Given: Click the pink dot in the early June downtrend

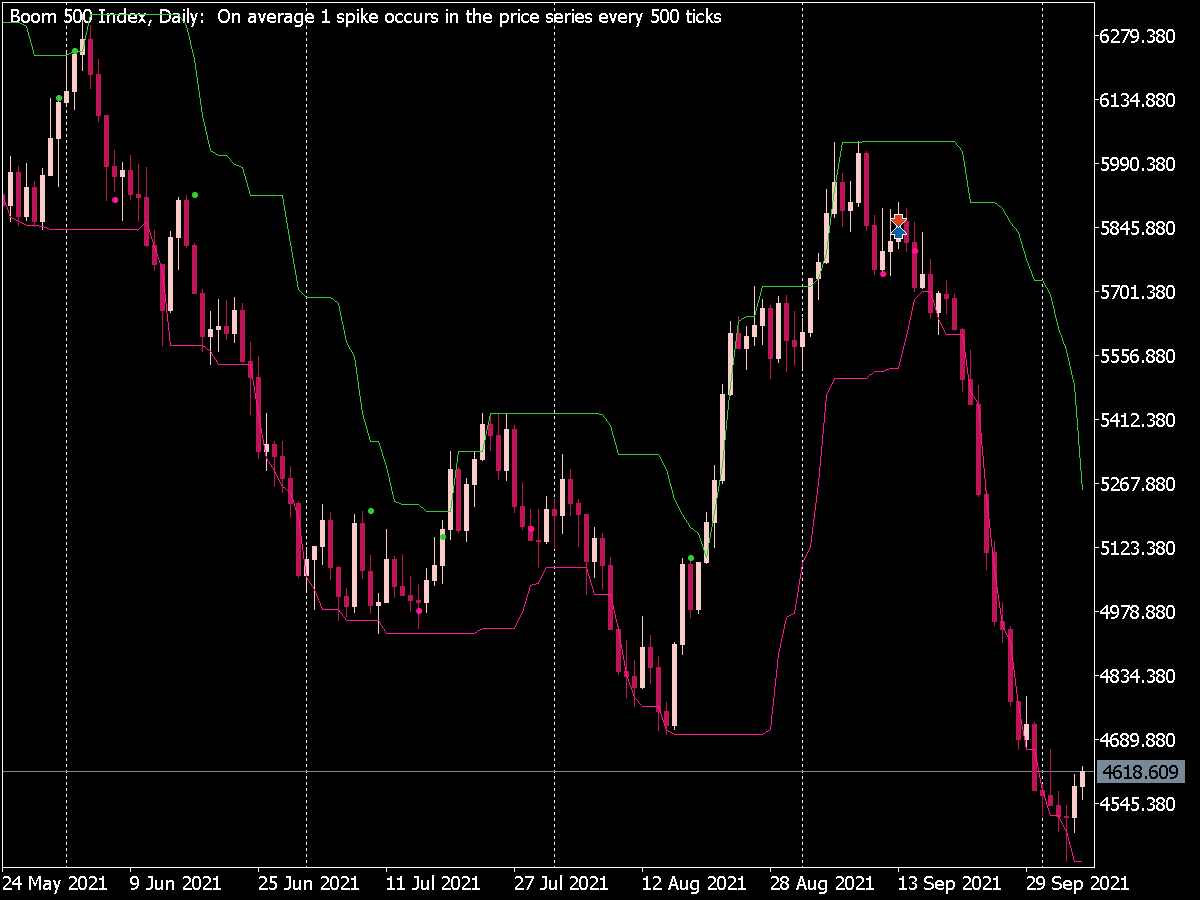Looking at the screenshot, I should pos(115,200).
